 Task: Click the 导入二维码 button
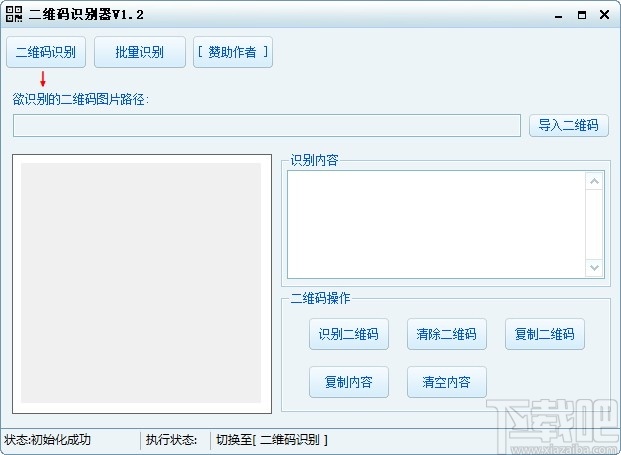(569, 126)
